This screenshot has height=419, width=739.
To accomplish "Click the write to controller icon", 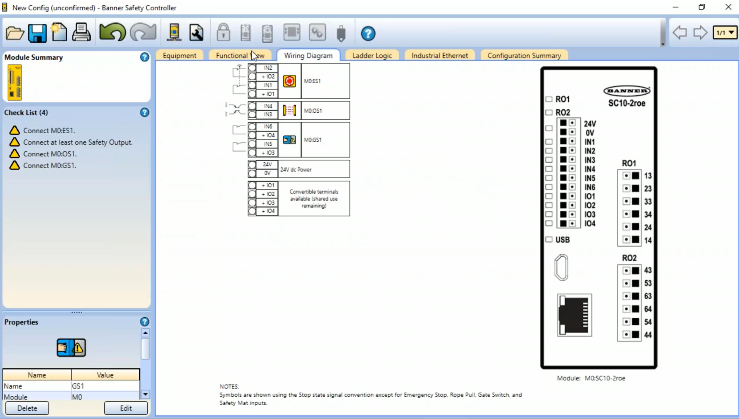I will [267, 33].
